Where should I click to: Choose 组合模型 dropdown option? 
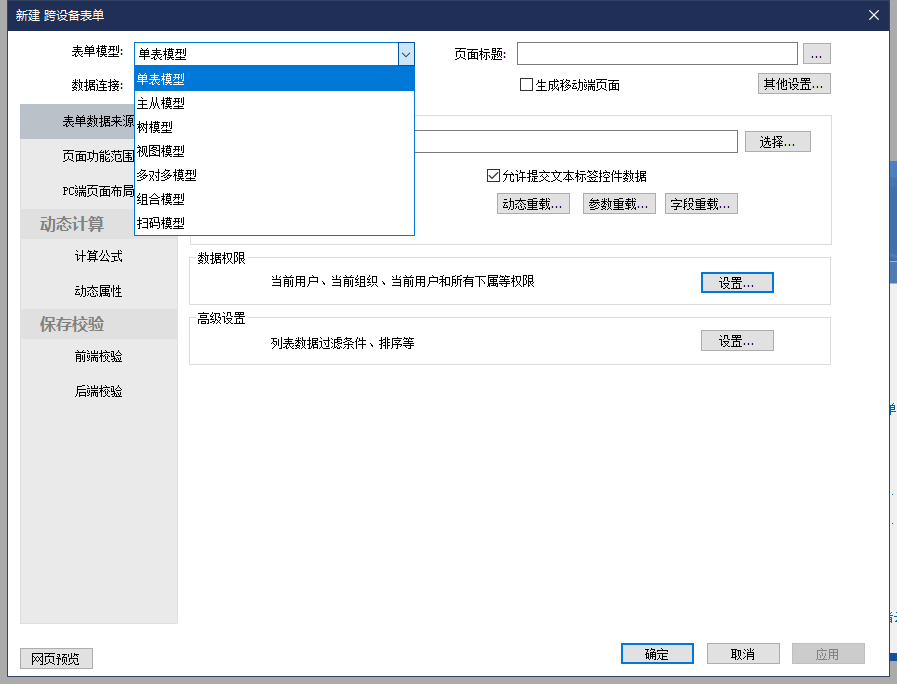coord(161,199)
